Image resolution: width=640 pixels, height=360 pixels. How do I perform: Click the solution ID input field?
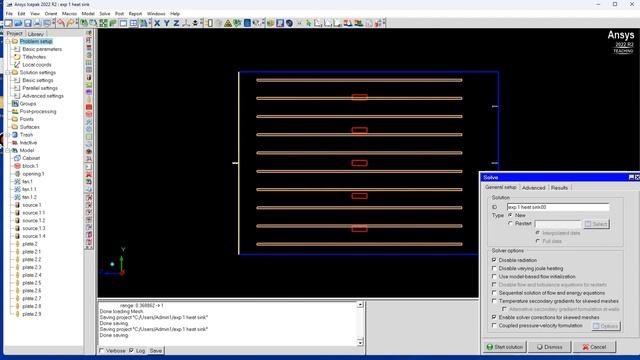[x=558, y=207]
